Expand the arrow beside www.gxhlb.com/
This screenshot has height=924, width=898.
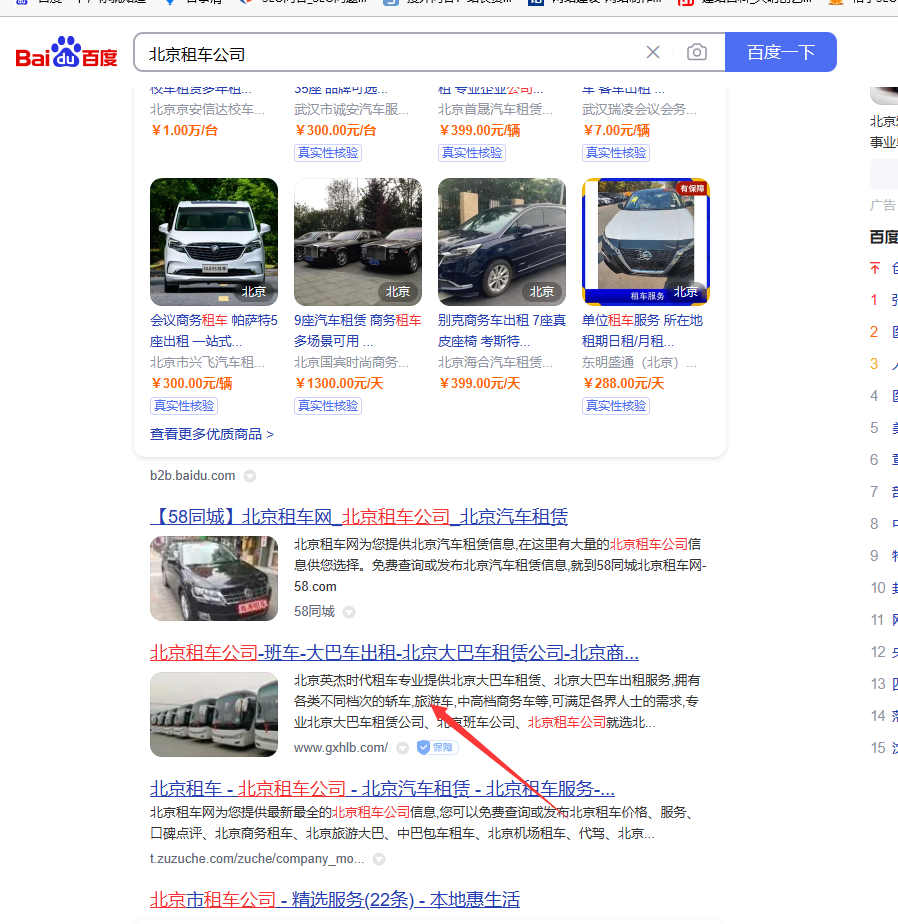pos(402,748)
